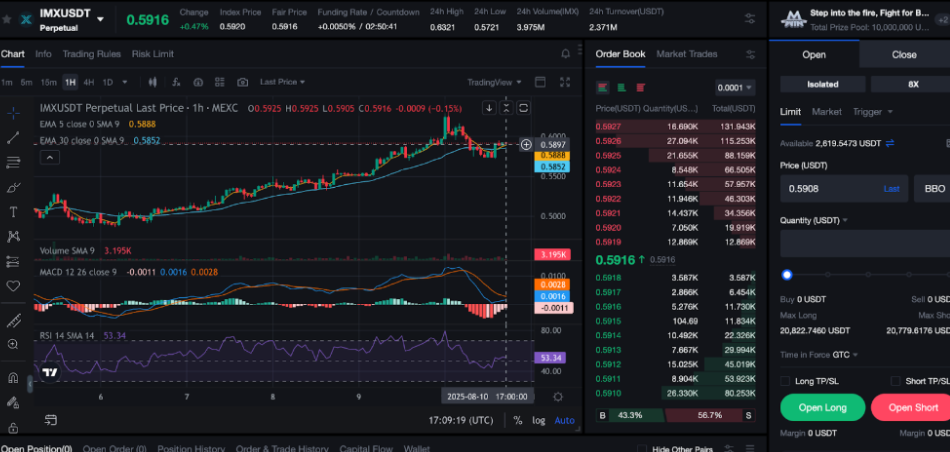This screenshot has height=452, width=950.
Task: Add IMXUSDT to favorites with star icon
Action: pyautogui.click(x=7, y=19)
